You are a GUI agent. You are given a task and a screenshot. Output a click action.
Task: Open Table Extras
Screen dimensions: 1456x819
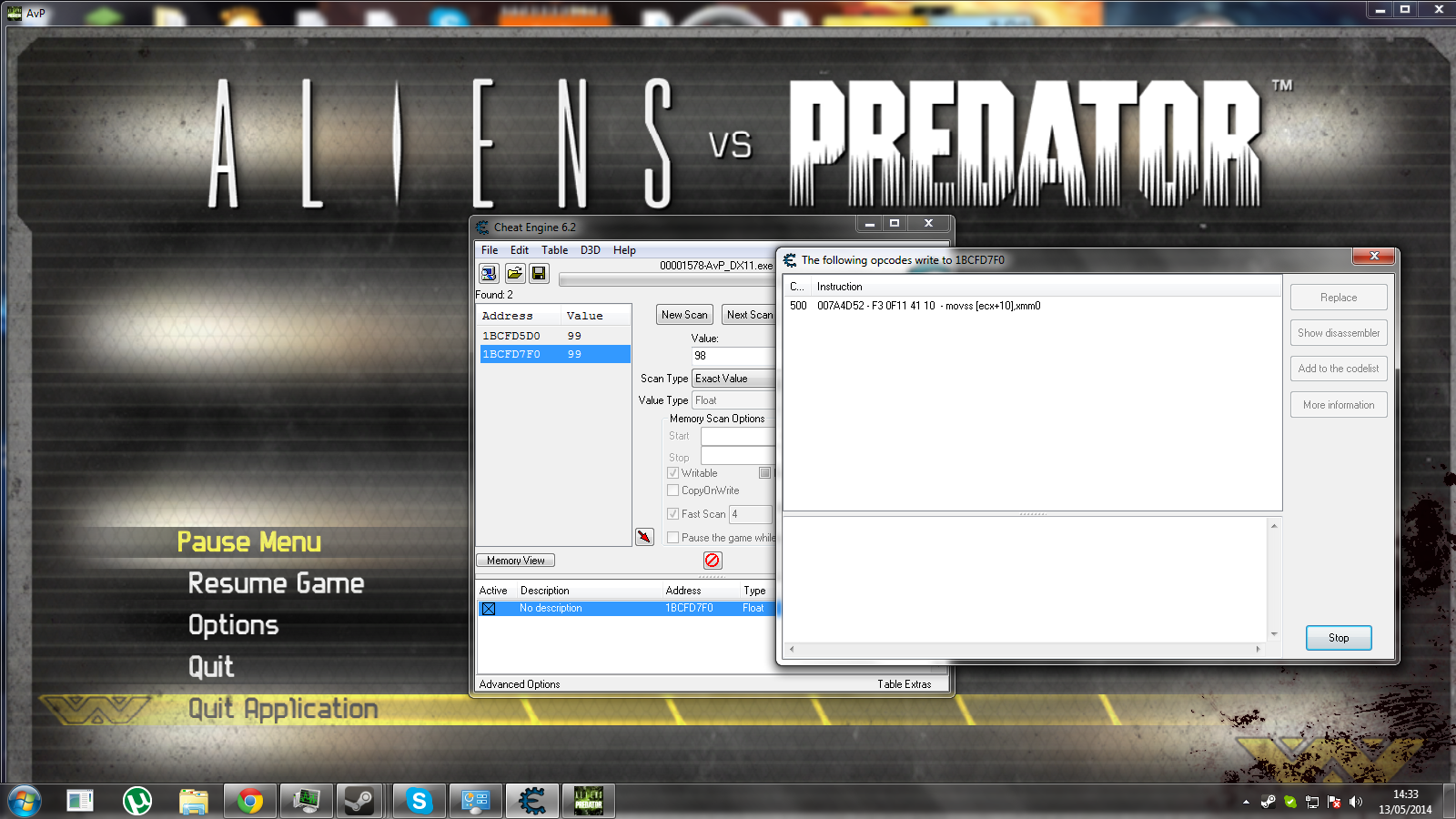click(x=905, y=684)
